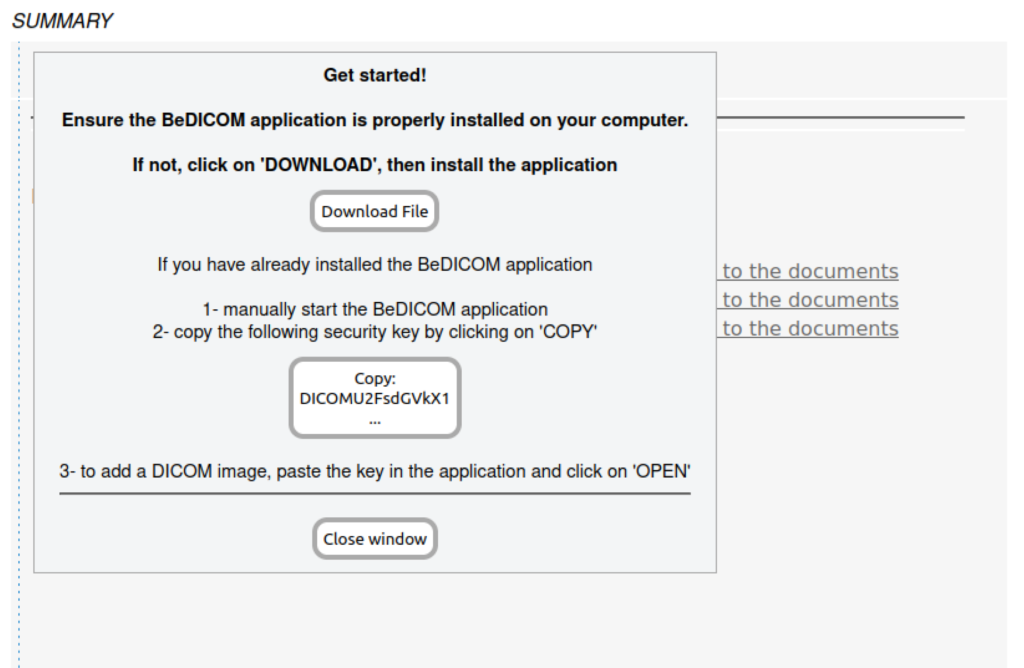Click the separator line above Close window
The height and width of the screenshot is (668, 1024).
coord(375,493)
